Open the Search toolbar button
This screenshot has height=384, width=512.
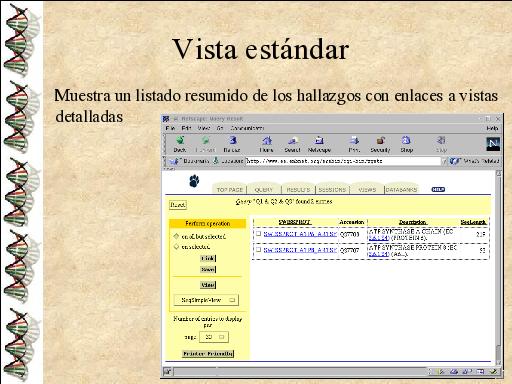point(292,144)
